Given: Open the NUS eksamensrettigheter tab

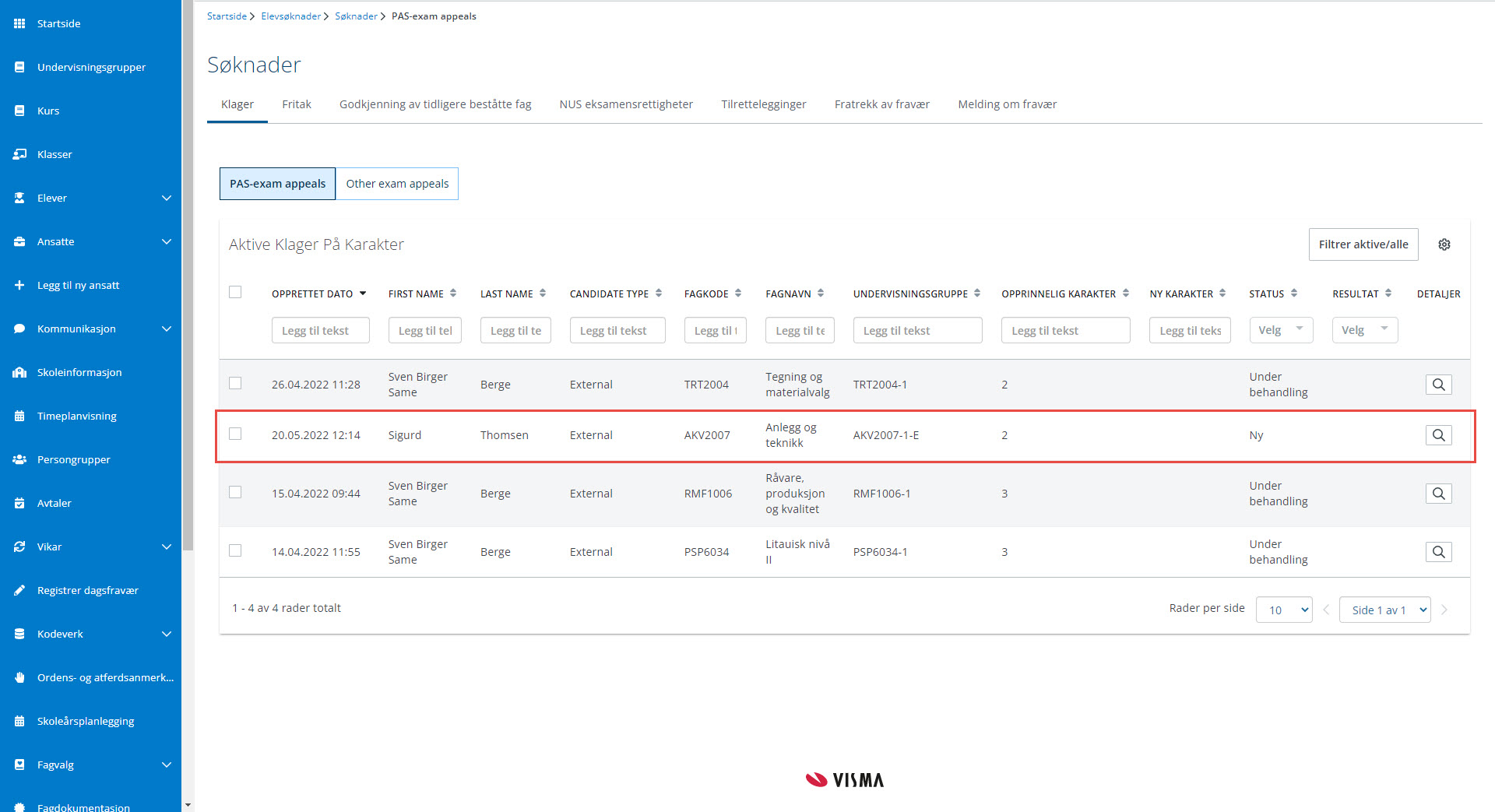Looking at the screenshot, I should (626, 104).
